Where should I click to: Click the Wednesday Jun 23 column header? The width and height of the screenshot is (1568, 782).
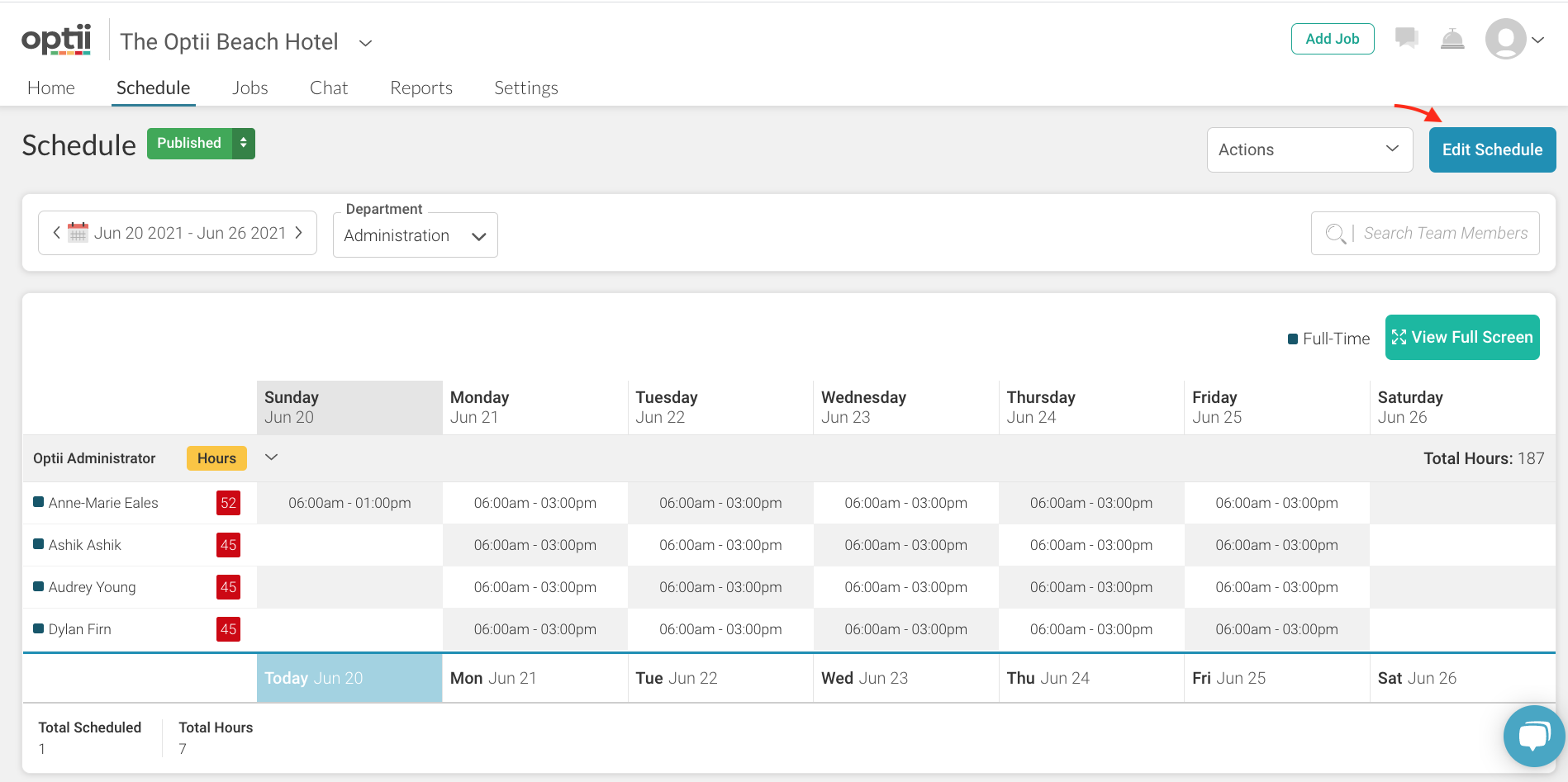(906, 407)
